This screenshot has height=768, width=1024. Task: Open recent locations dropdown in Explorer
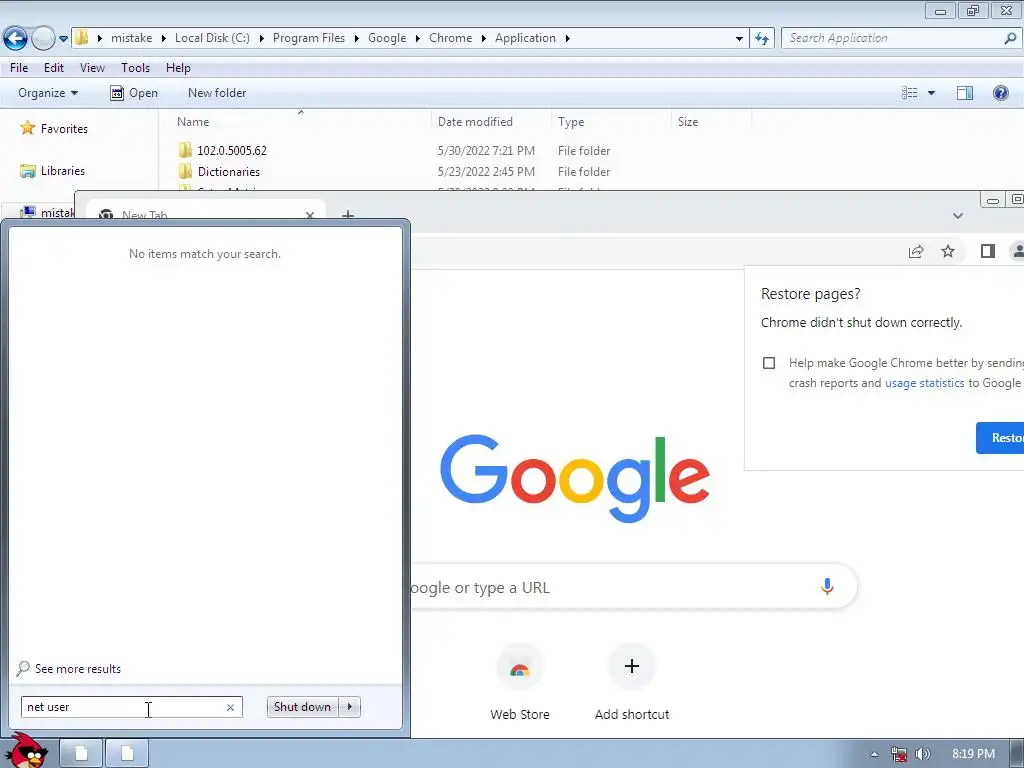pyautogui.click(x=63, y=39)
